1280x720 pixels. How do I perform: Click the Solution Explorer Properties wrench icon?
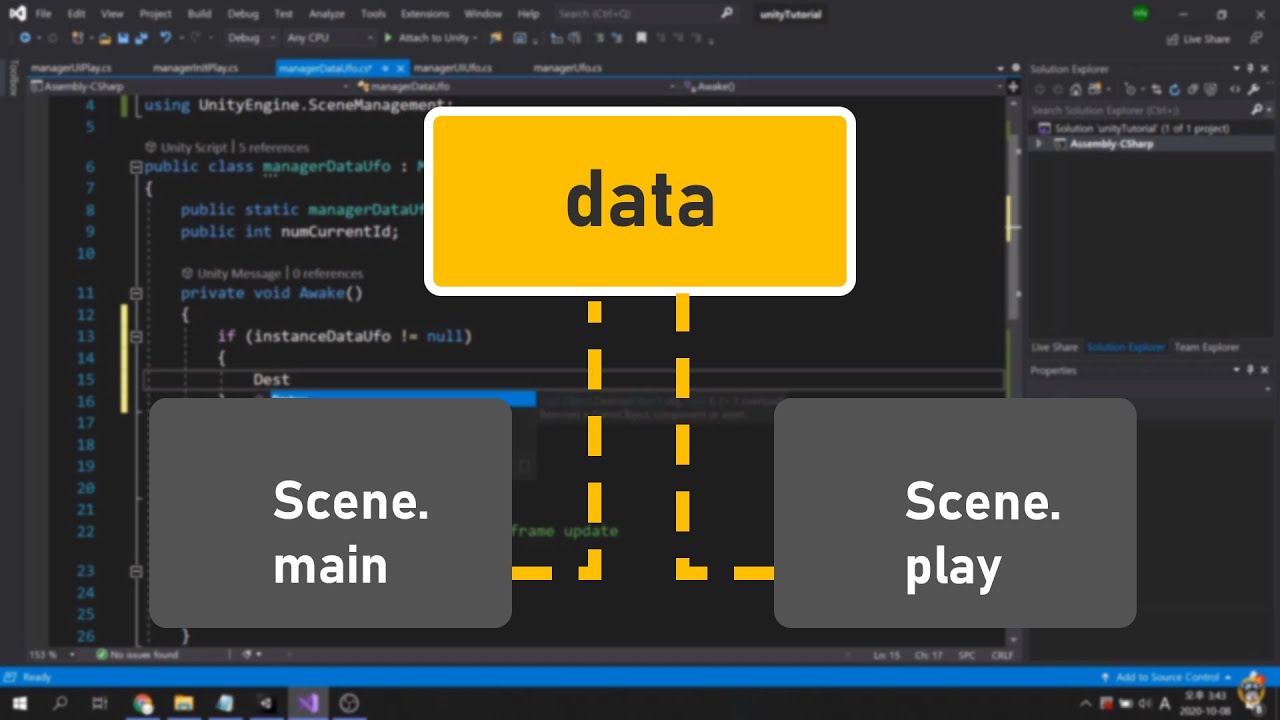[1253, 89]
